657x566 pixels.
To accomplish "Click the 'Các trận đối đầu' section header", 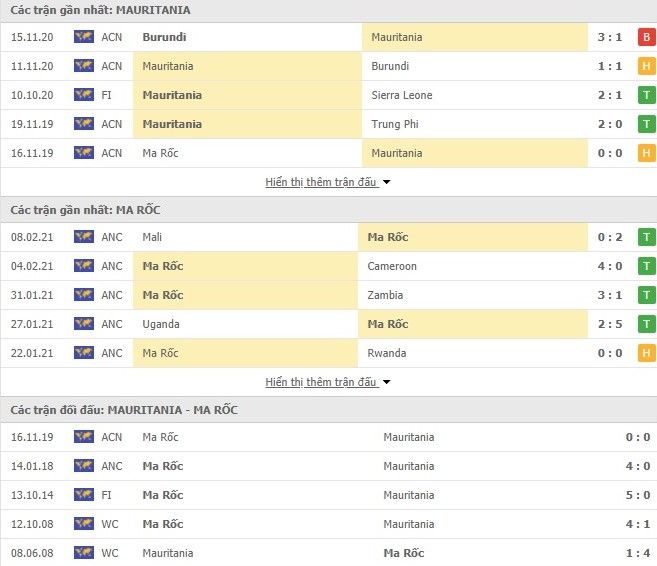I will point(124,410).
